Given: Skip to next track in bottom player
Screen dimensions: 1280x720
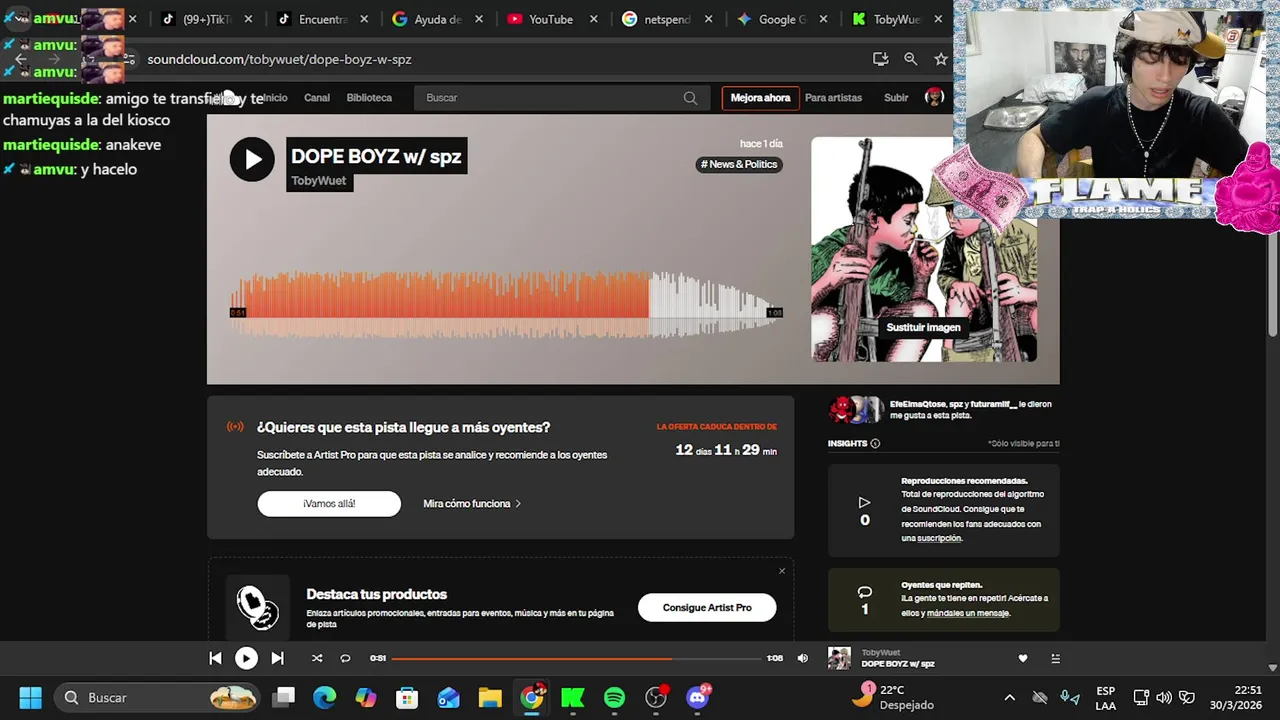Looking at the screenshot, I should 278,658.
